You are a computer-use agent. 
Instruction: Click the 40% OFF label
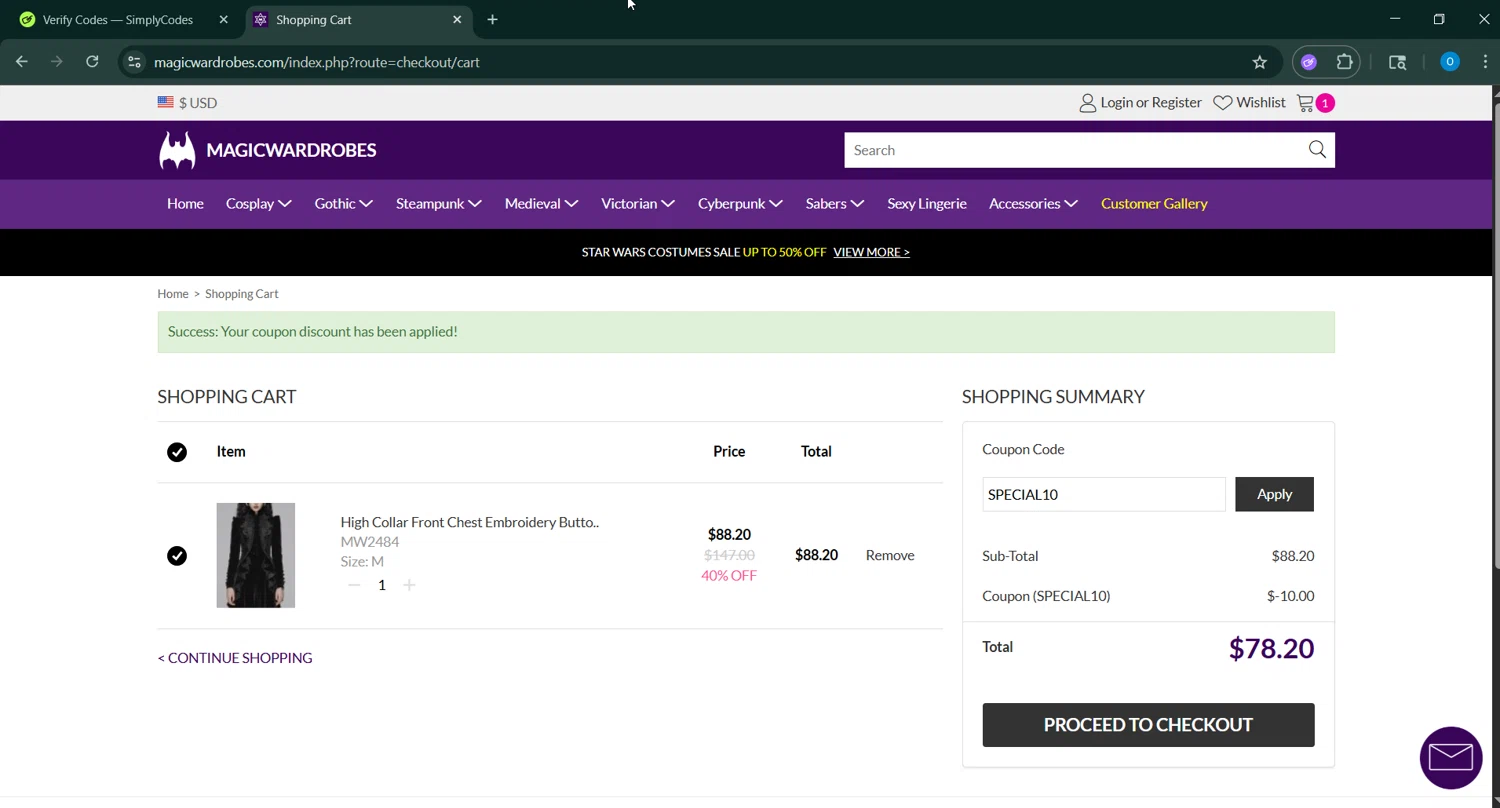(x=729, y=576)
